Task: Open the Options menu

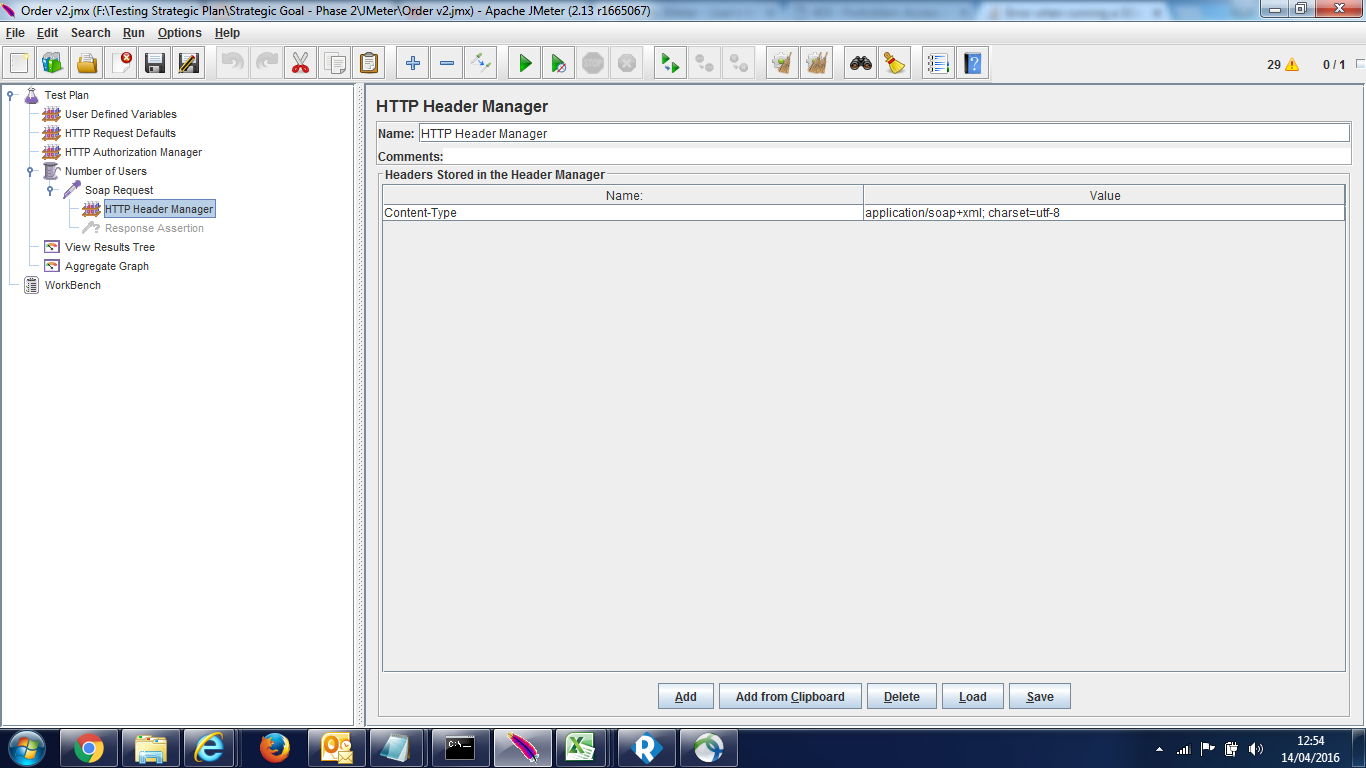Action: tap(180, 33)
